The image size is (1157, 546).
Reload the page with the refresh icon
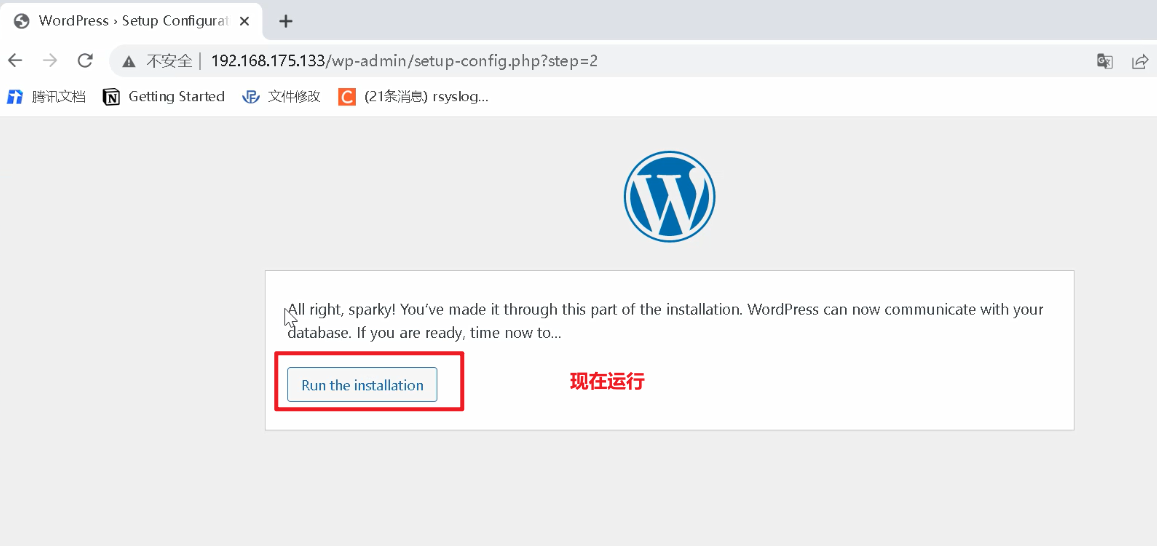(86, 61)
